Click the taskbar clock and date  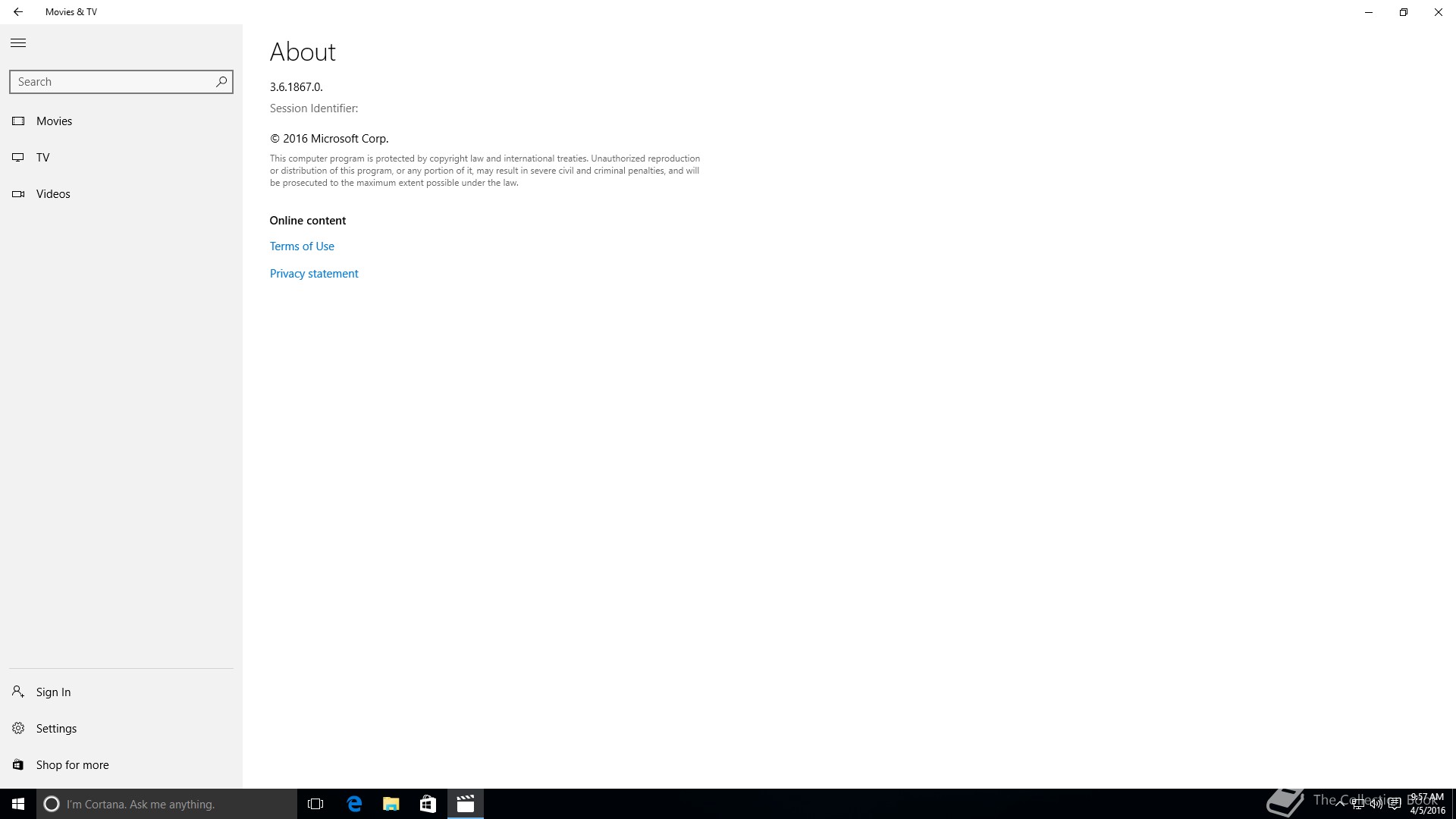pos(1428,804)
